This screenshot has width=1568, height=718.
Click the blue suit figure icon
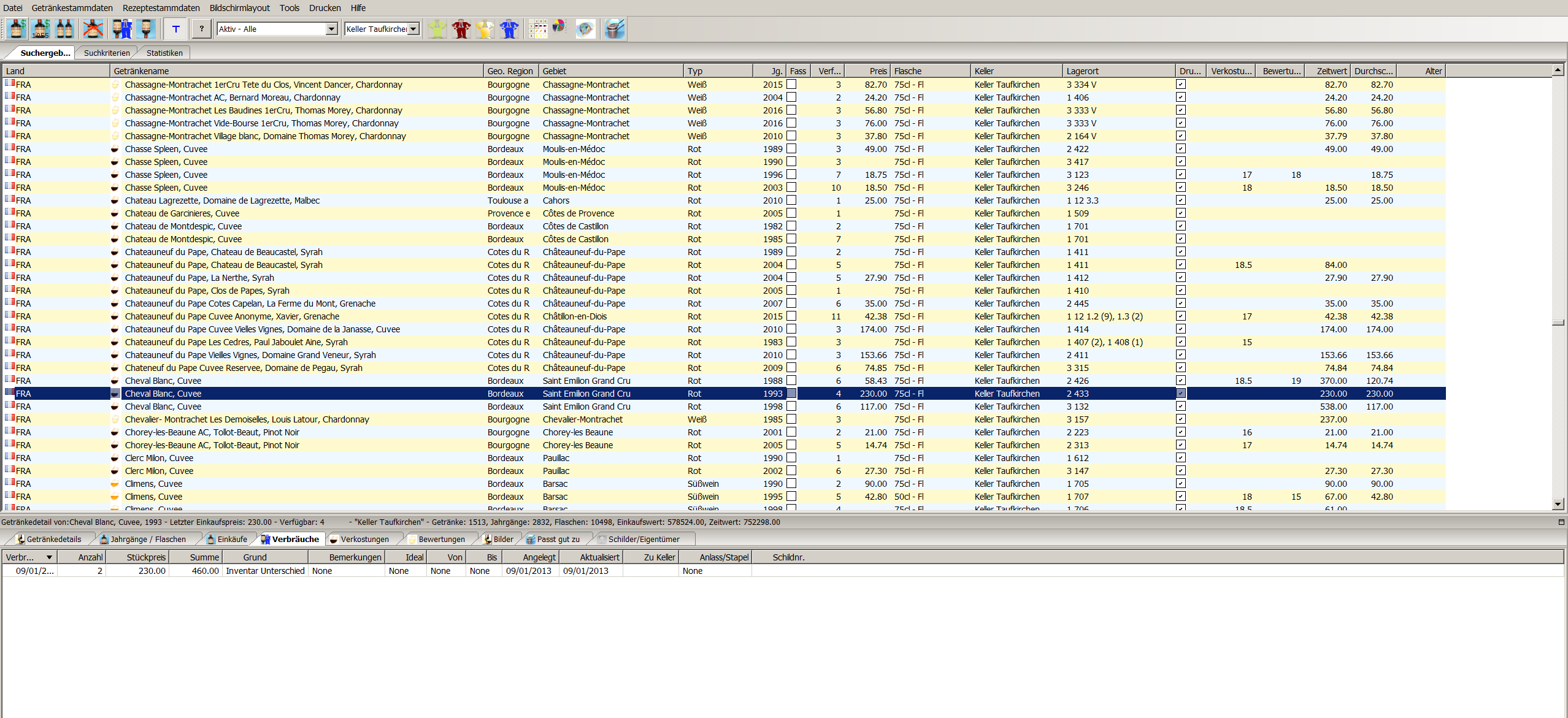click(x=509, y=29)
